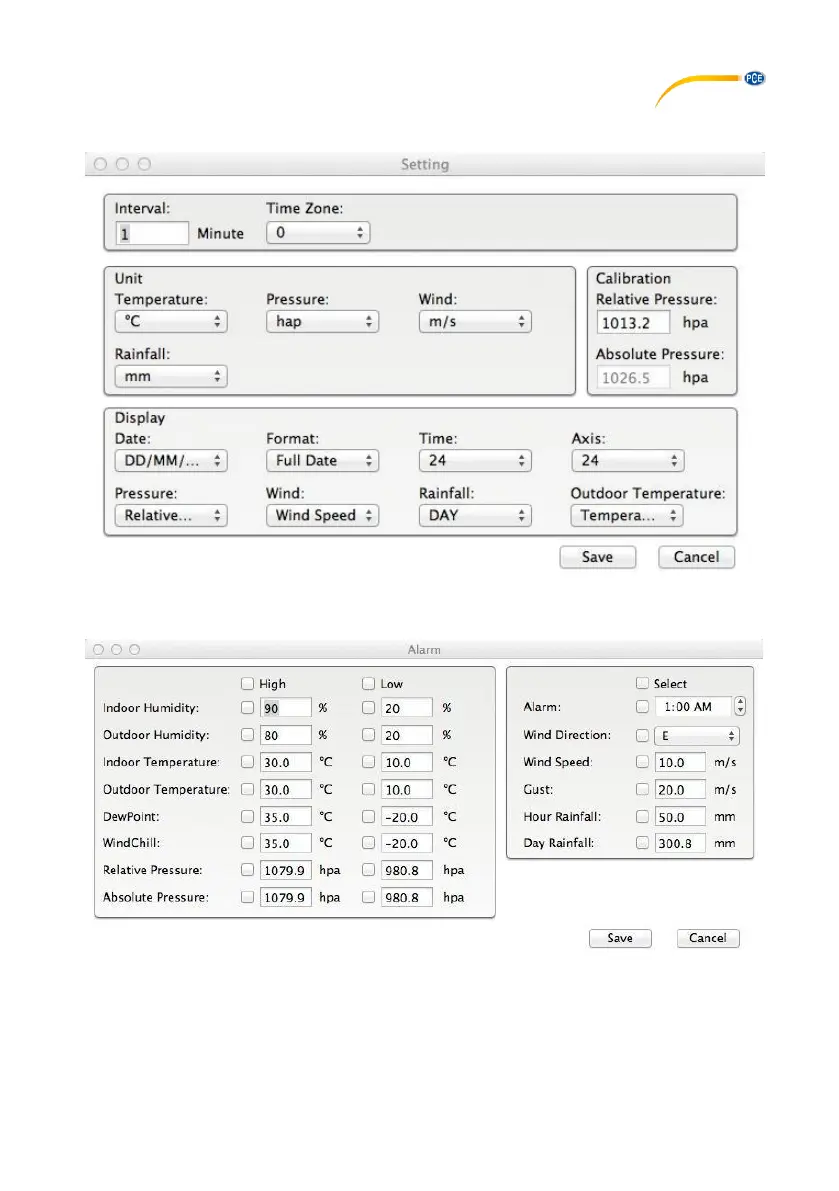Click the Day Rainfall alarm value field
This screenshot has width=839, height=1191.
click(680, 843)
